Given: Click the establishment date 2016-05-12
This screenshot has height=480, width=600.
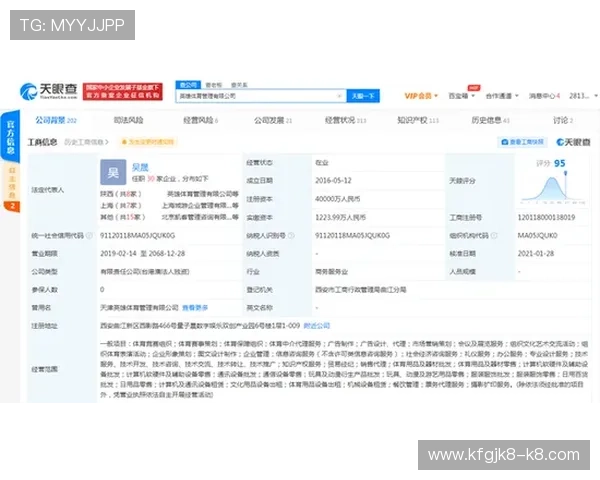Looking at the screenshot, I should point(333,180).
